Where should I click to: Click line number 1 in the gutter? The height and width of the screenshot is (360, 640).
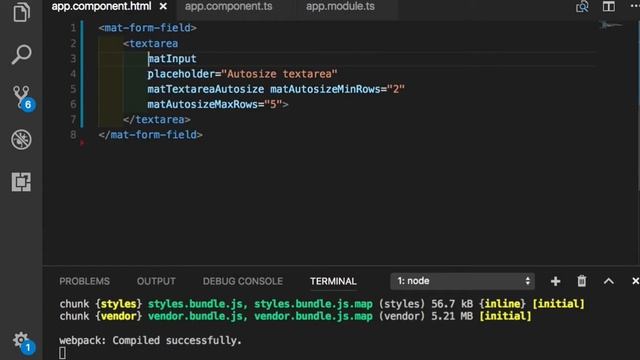[73, 28]
